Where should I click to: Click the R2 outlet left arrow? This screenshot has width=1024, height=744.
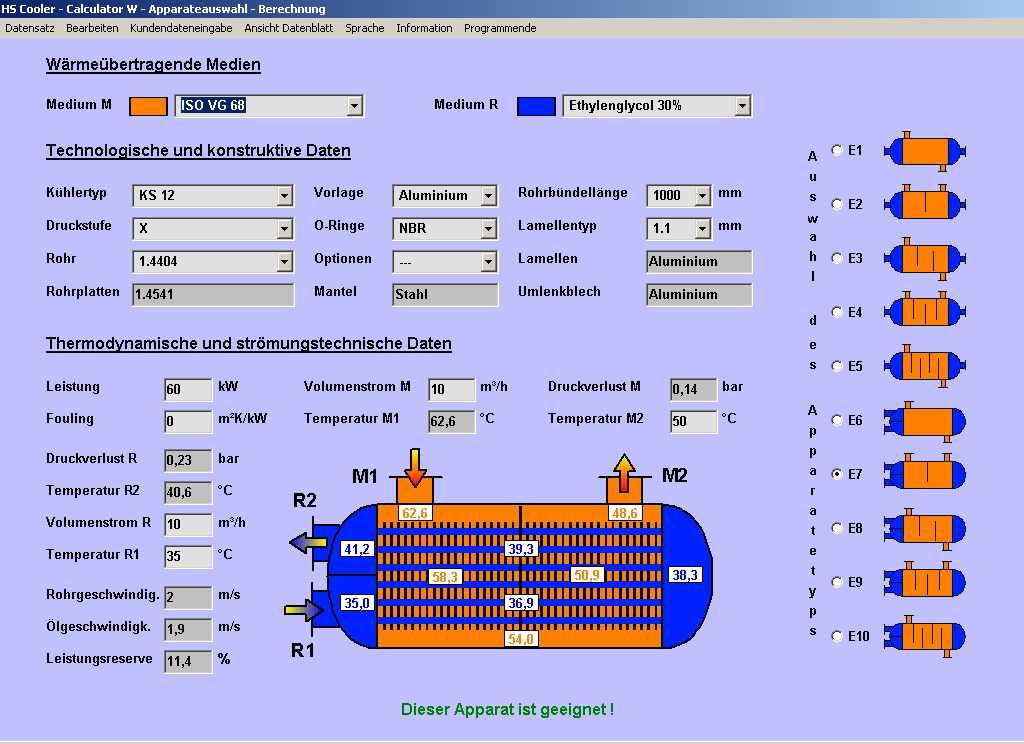(x=308, y=542)
